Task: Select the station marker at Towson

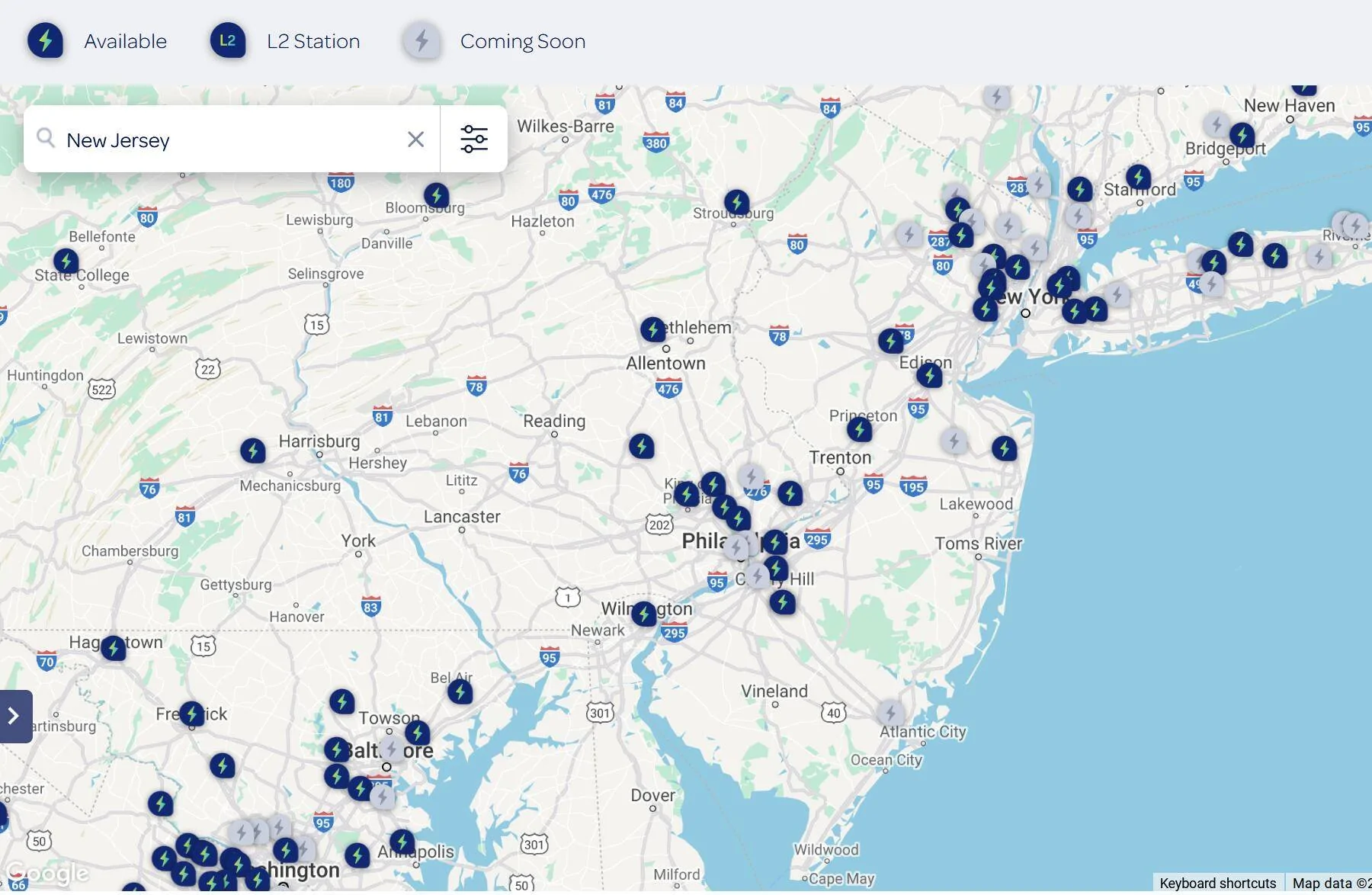Action: (417, 733)
